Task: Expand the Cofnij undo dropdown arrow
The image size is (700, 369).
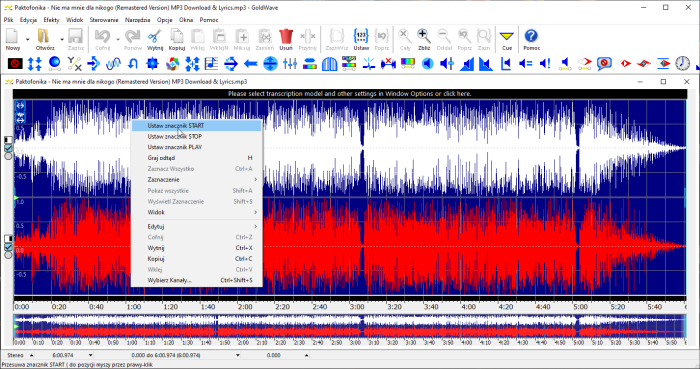Action: [118, 39]
